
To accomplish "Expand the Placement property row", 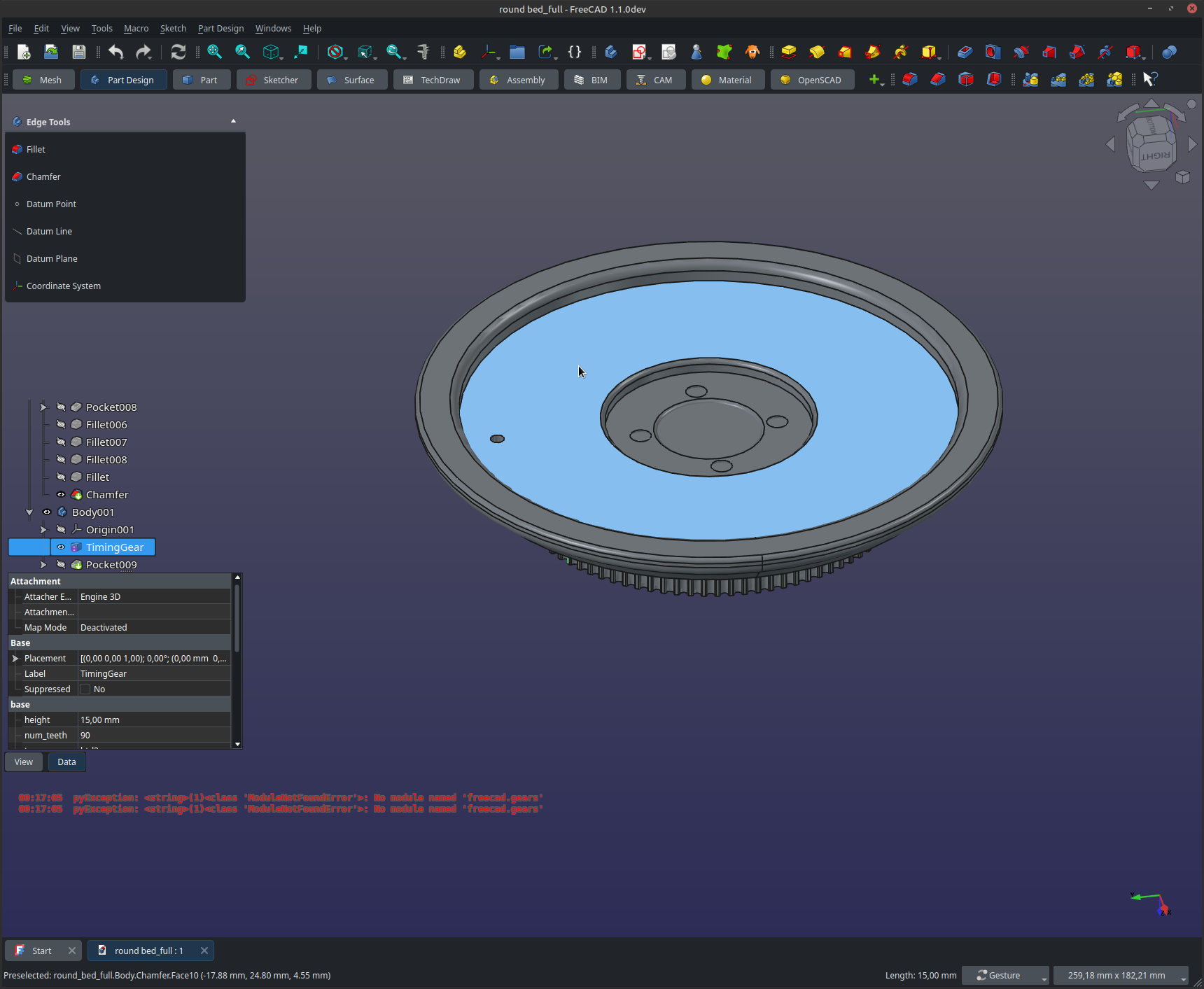I will [x=15, y=659].
